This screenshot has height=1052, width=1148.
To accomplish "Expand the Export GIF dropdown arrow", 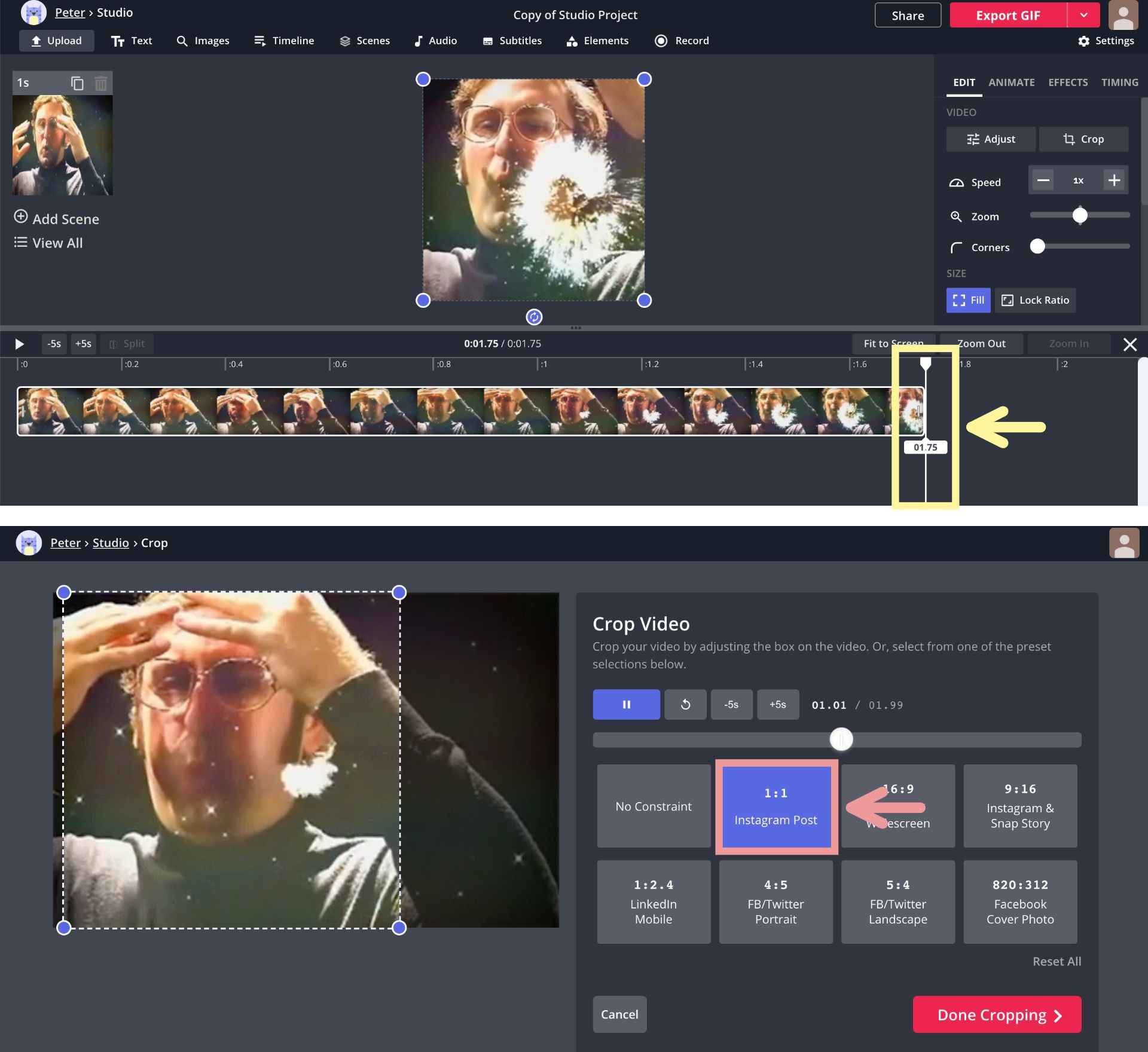I will (x=1083, y=16).
